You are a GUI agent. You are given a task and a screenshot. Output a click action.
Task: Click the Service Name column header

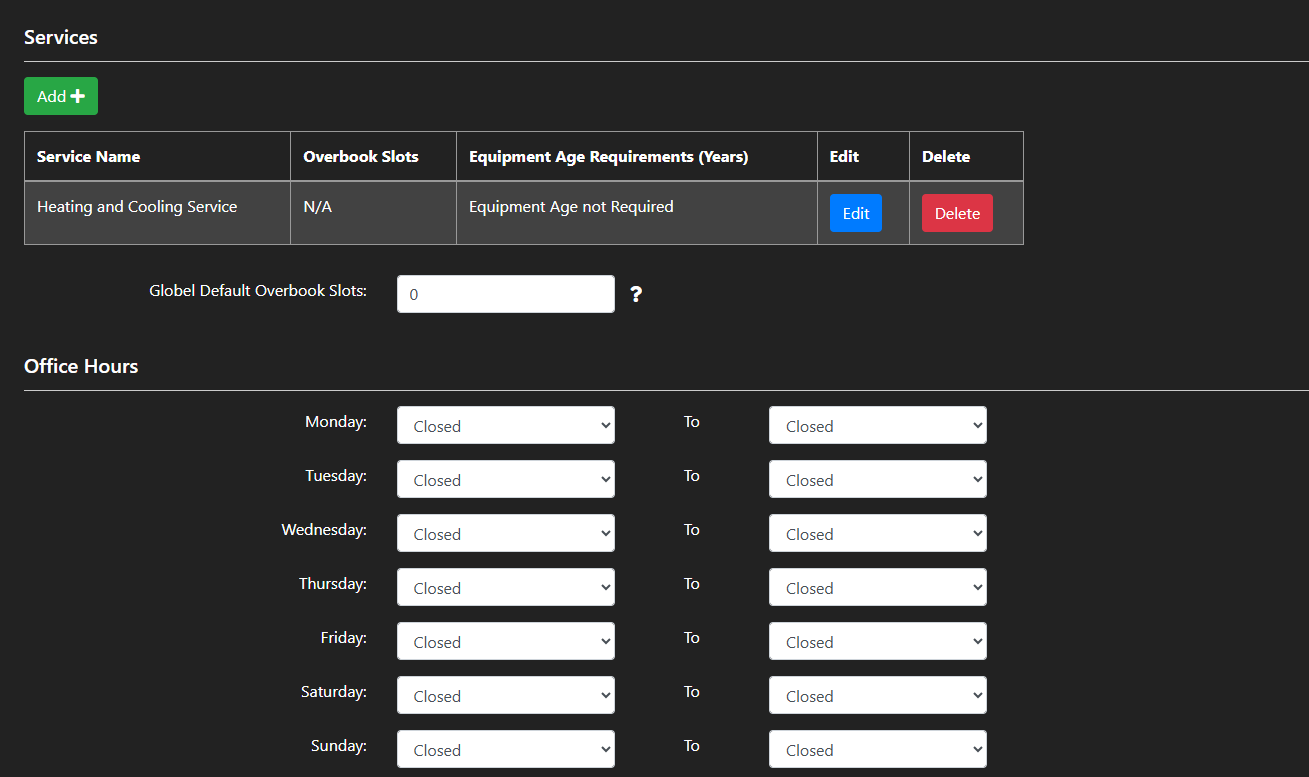88,157
